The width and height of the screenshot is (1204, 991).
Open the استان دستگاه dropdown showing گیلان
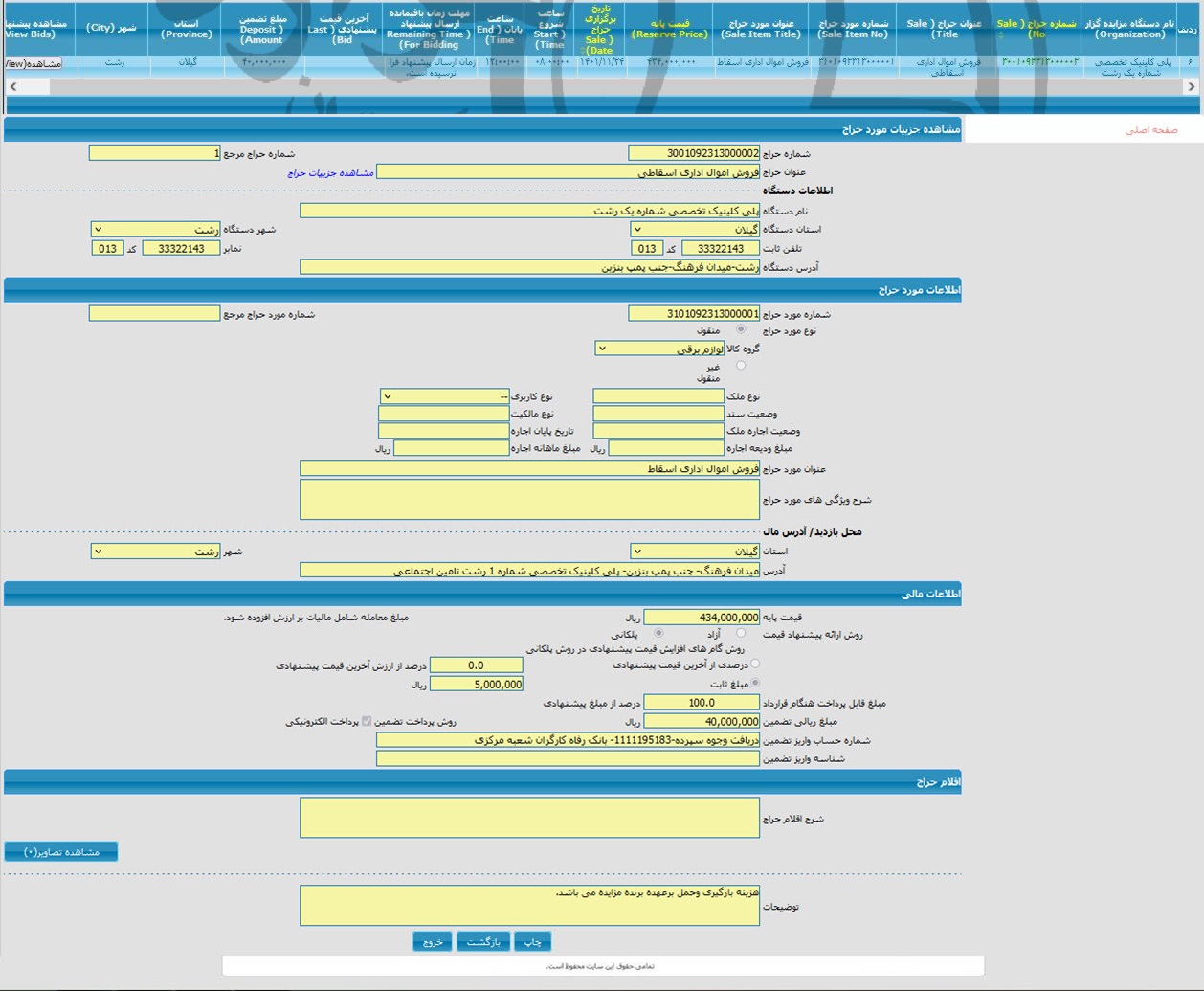coord(695,230)
